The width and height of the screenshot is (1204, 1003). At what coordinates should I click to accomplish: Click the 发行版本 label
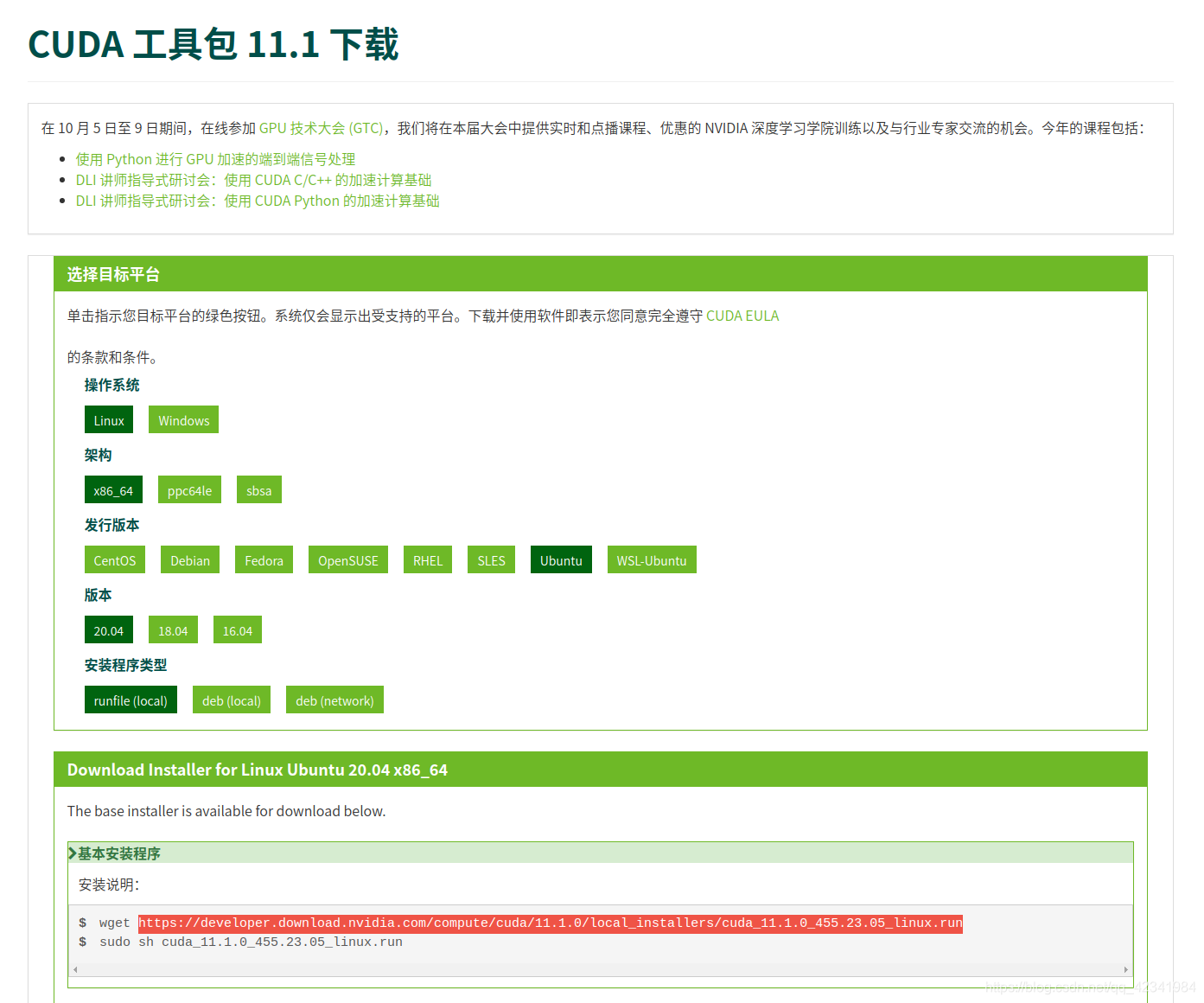click(x=111, y=525)
